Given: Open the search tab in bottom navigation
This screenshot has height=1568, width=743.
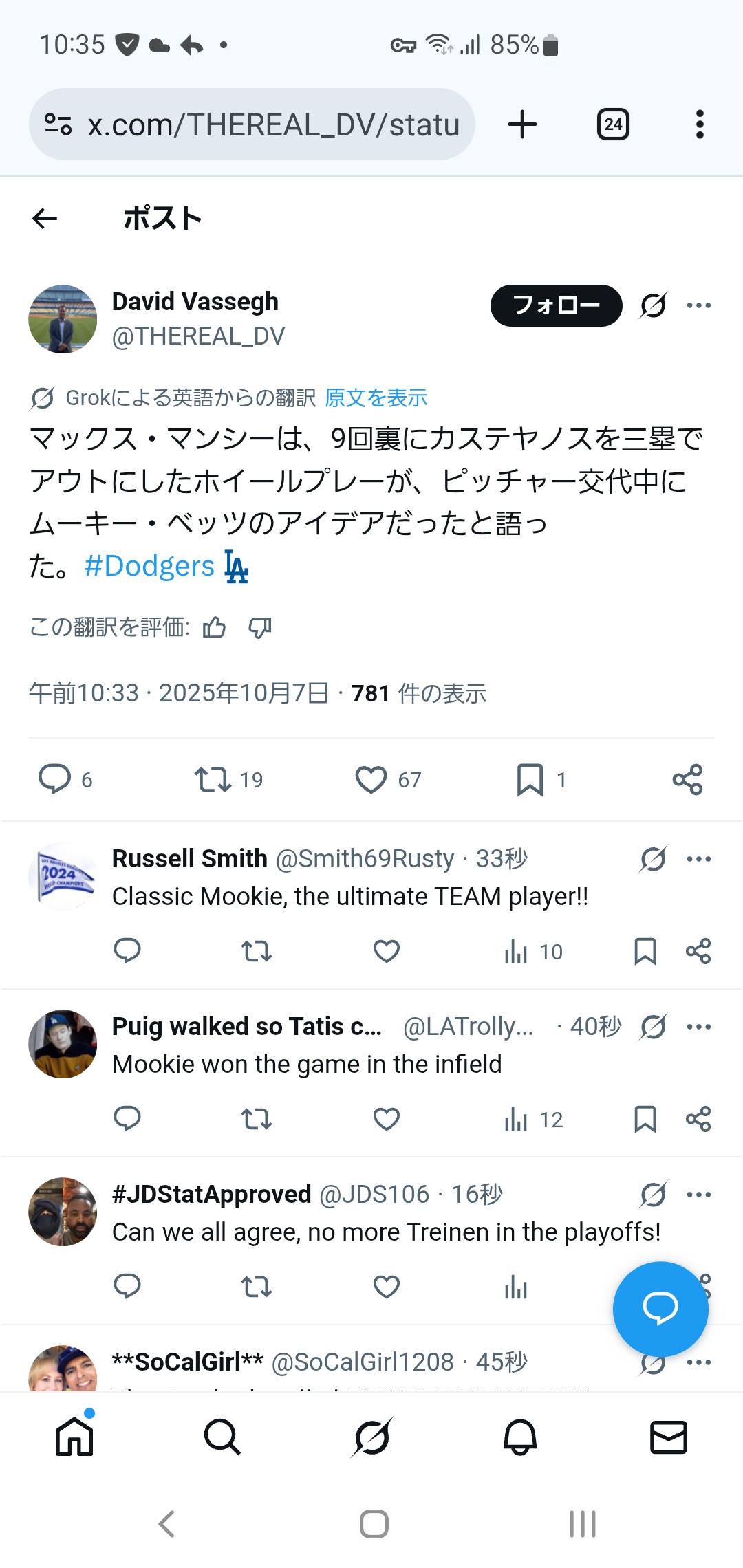Looking at the screenshot, I should point(222,1437).
